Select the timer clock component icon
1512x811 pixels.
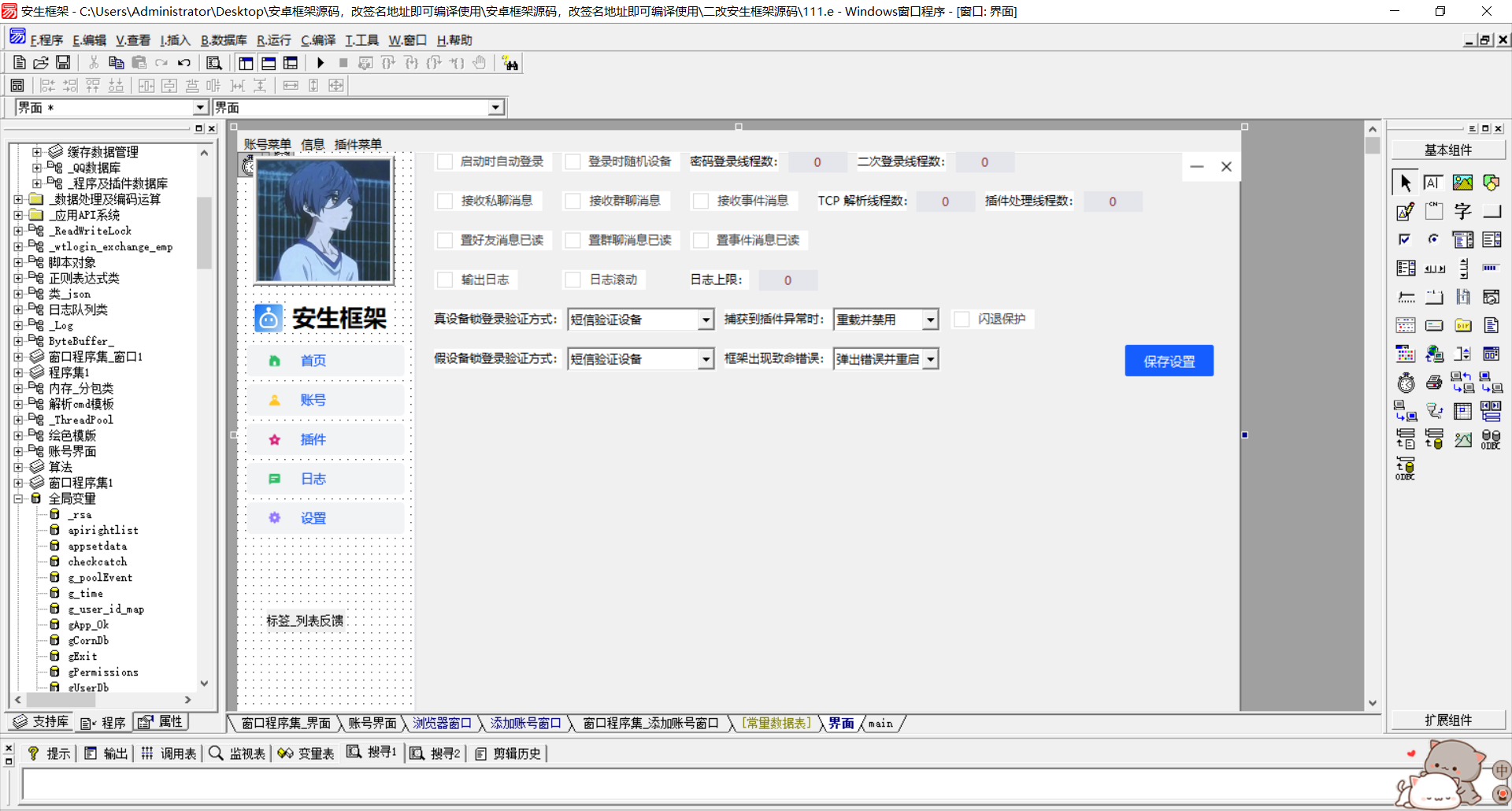(1406, 383)
